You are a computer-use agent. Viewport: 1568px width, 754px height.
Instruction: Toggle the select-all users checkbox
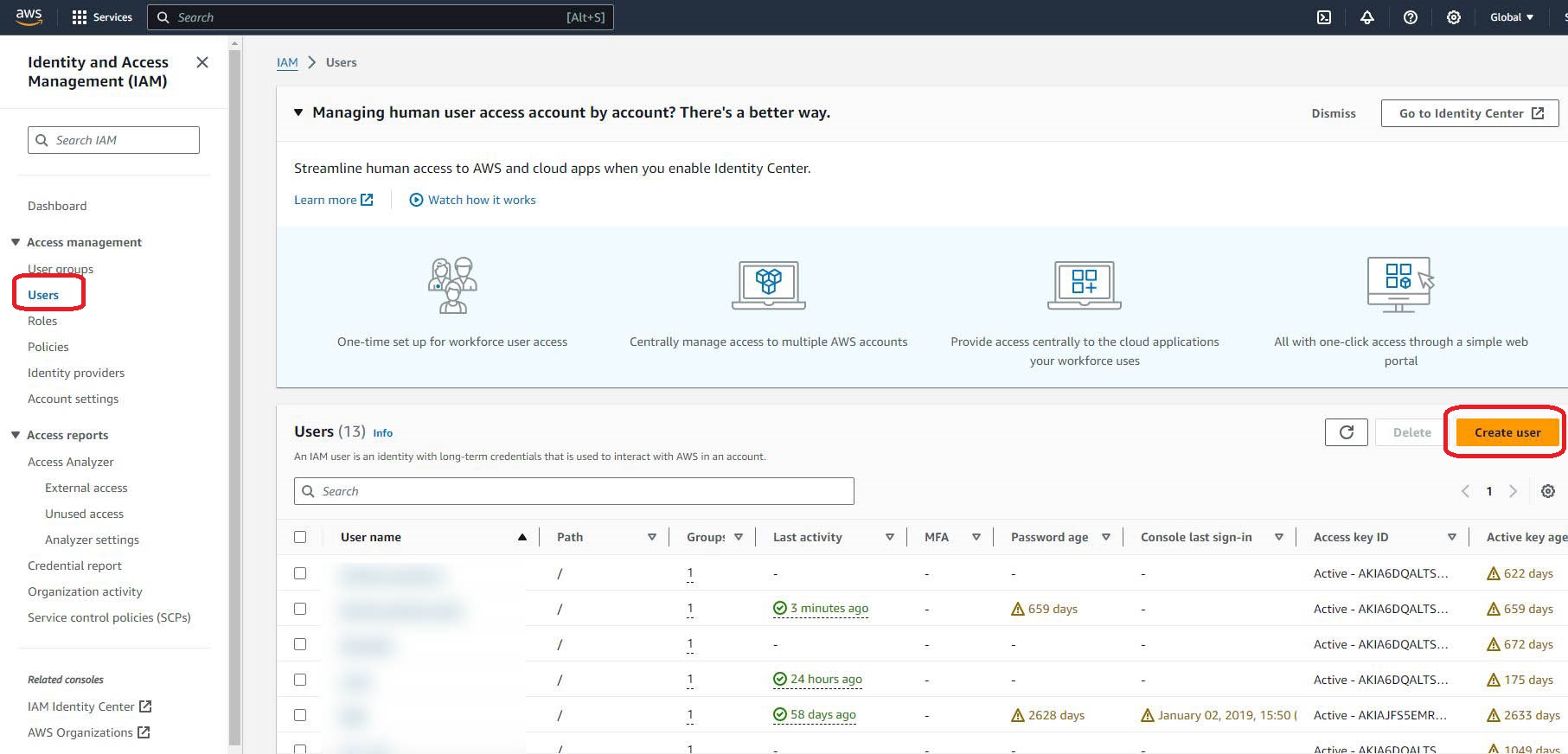coord(300,537)
